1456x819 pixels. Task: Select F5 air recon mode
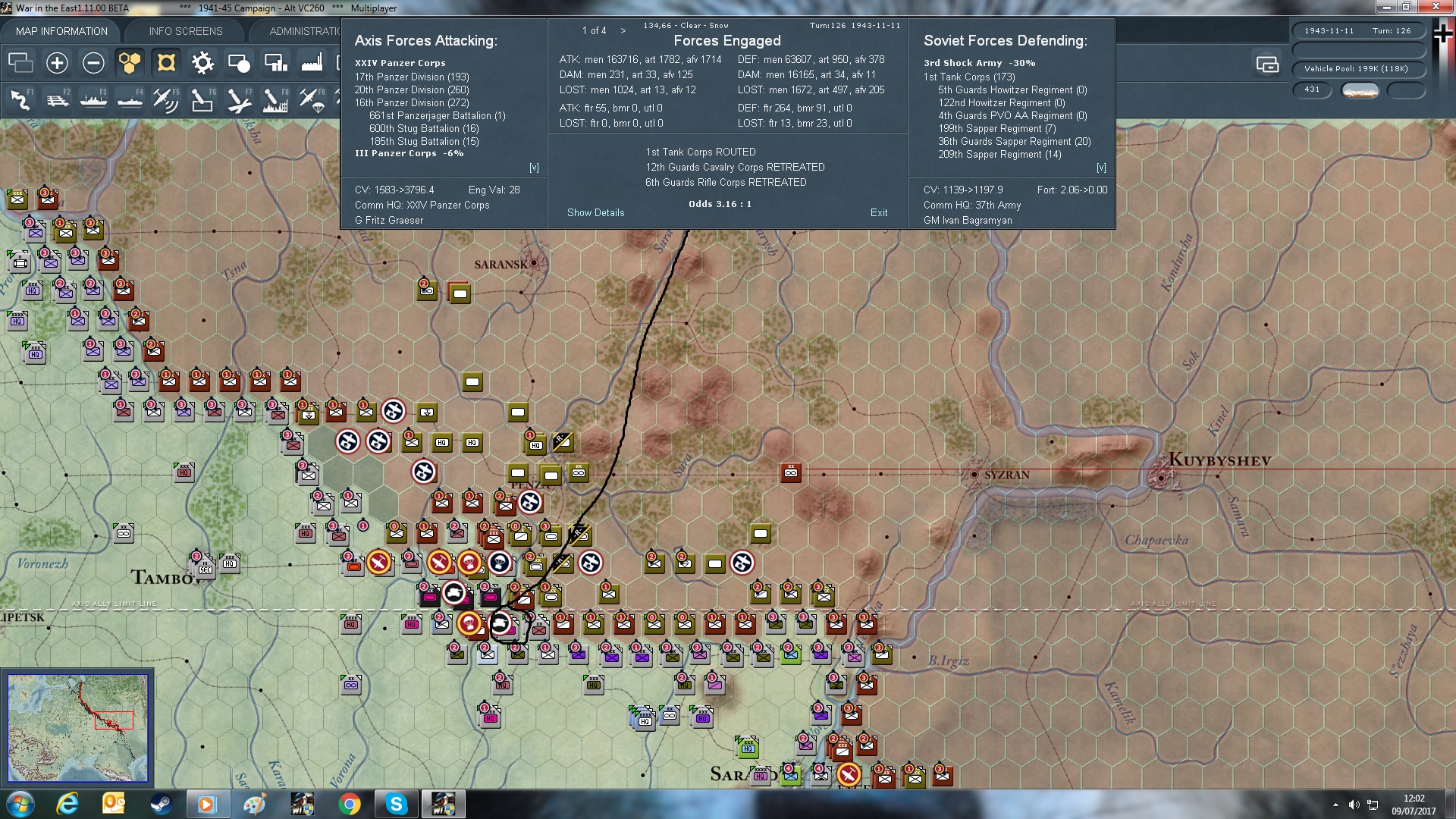tap(166, 99)
